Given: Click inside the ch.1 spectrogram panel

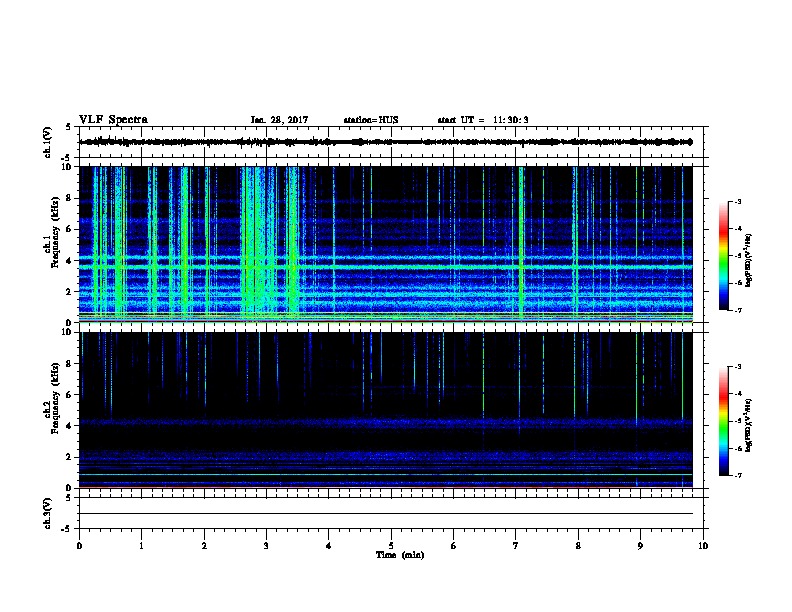Looking at the screenshot, I should (x=386, y=244).
